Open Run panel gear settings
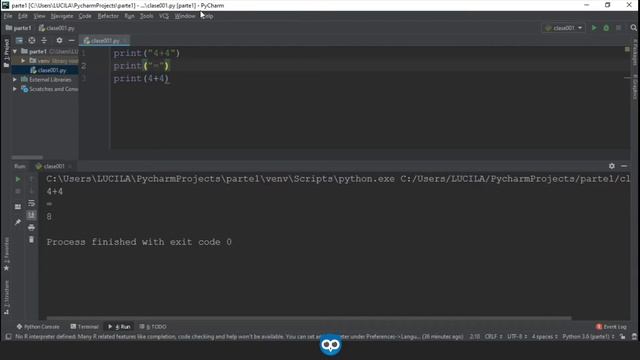The width and height of the screenshot is (640, 360). tap(611, 166)
